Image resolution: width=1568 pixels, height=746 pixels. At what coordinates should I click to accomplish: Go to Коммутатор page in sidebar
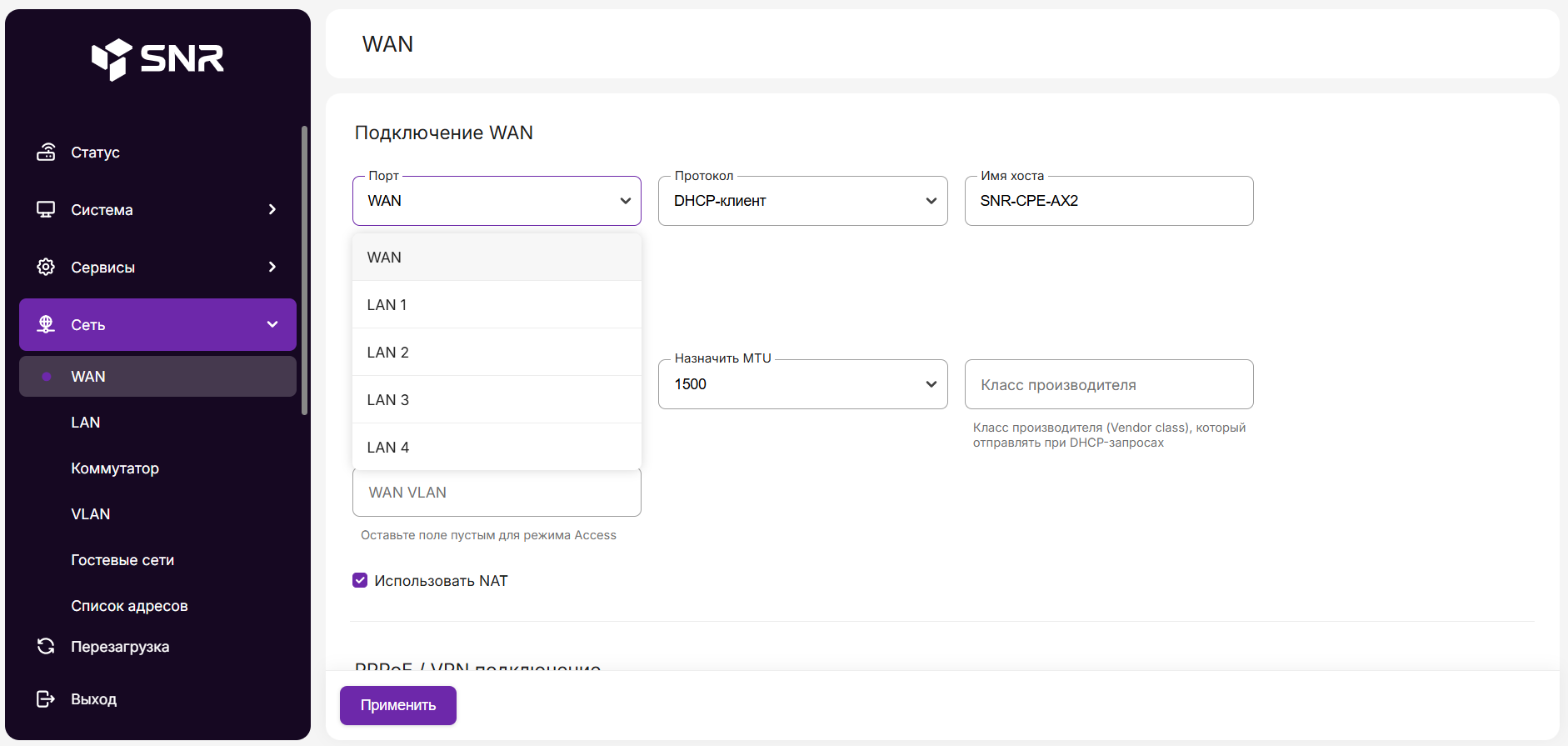(x=115, y=468)
